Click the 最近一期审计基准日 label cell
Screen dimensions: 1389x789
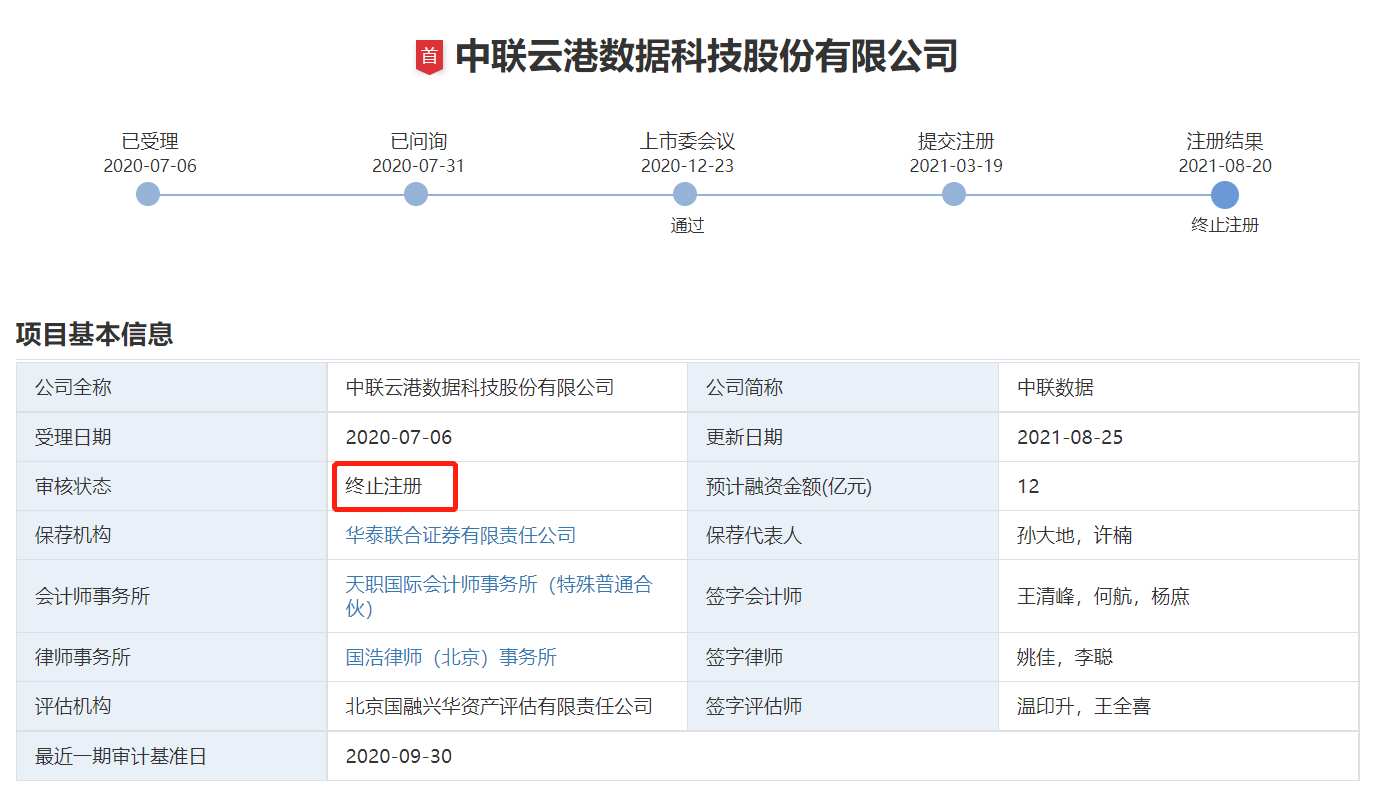coord(172,756)
